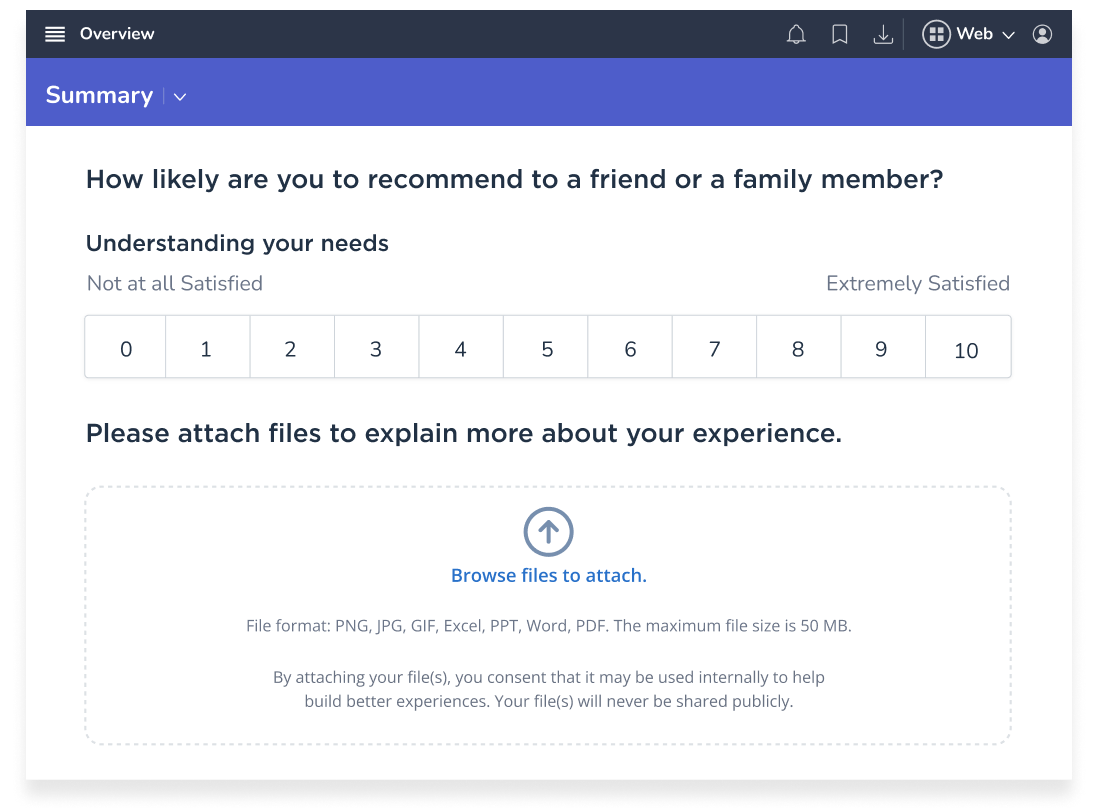Image resolution: width=1104 pixels, height=808 pixels.
Task: Click the upload arrow circle icon
Action: pyautogui.click(x=548, y=531)
